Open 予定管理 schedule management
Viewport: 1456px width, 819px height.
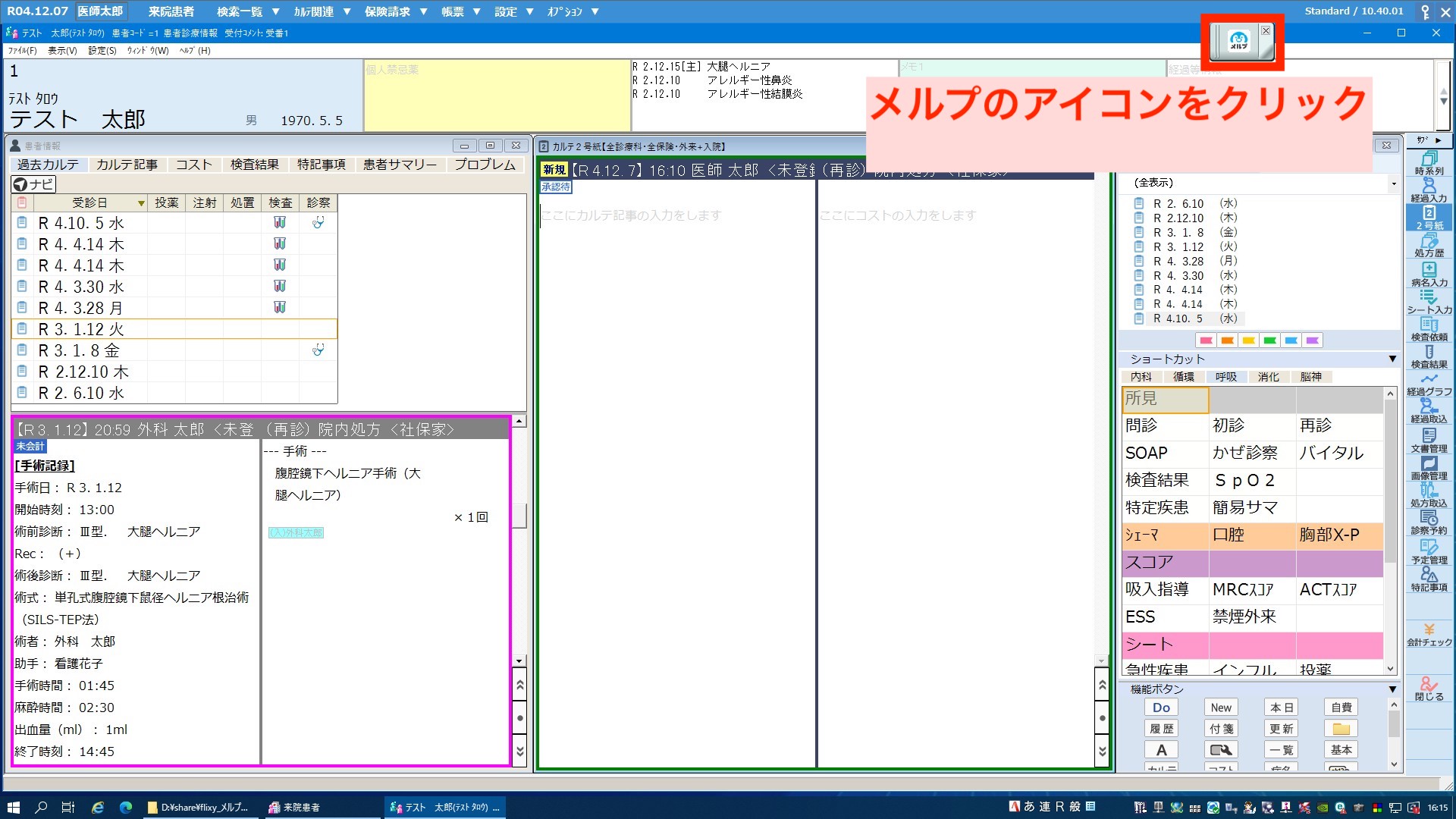(1429, 552)
